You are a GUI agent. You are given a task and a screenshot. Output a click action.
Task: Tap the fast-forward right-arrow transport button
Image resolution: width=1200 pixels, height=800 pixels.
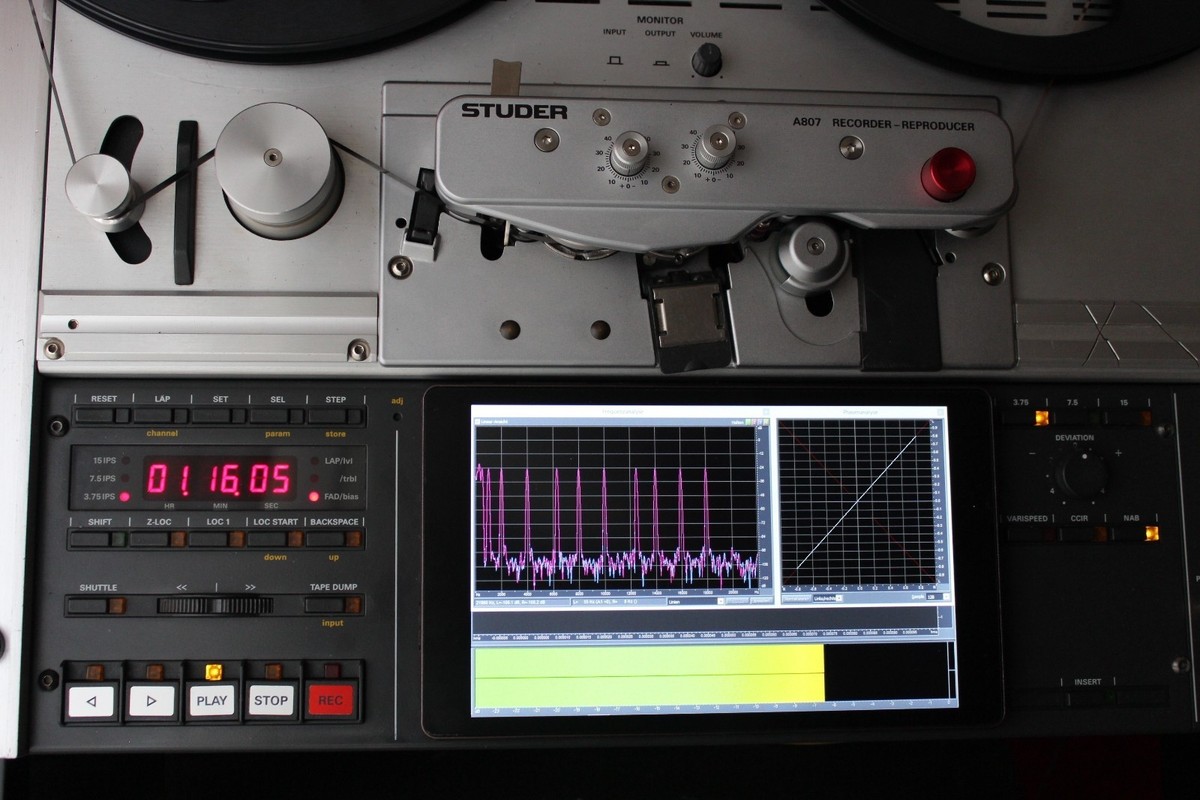tap(151, 701)
